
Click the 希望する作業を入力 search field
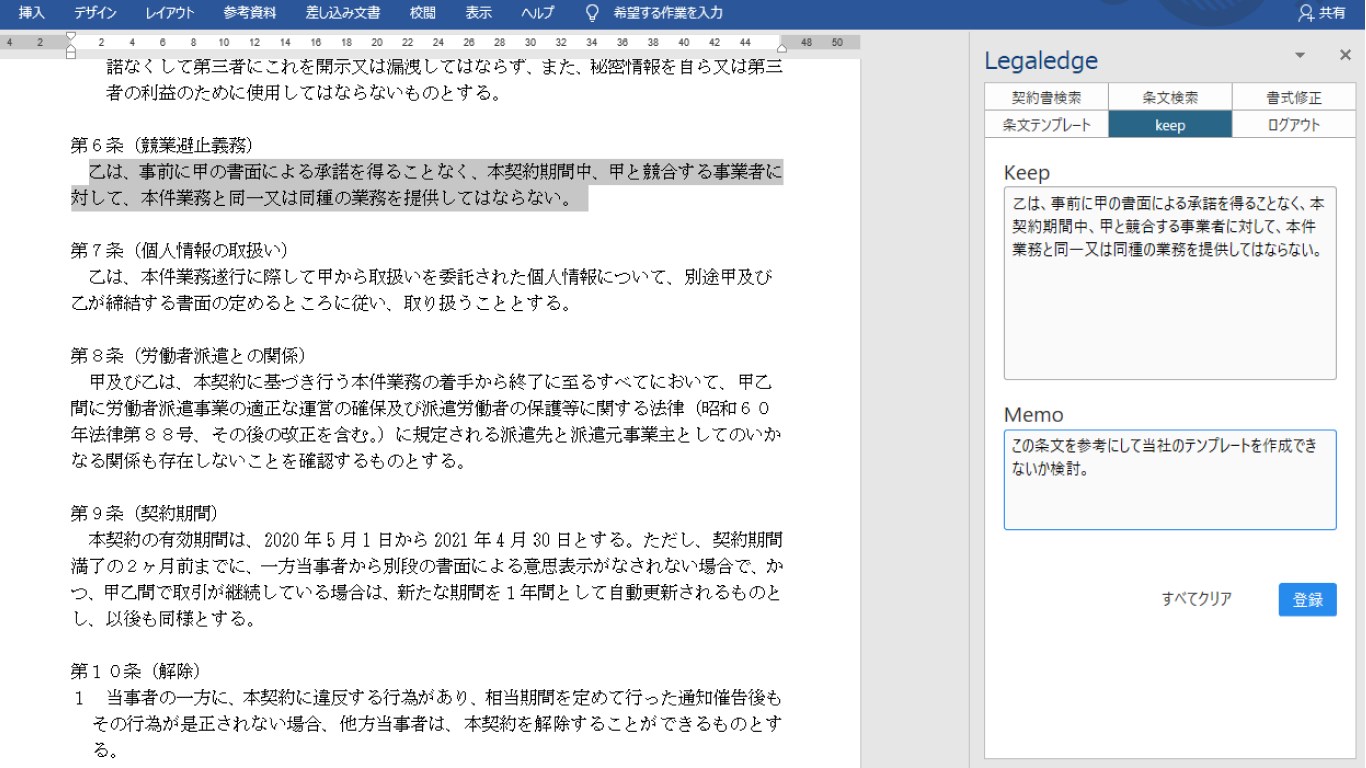point(668,13)
